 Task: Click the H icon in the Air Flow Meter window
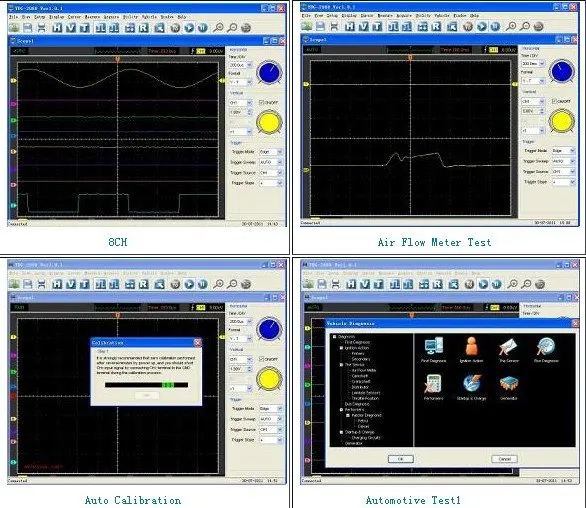(x=350, y=26)
